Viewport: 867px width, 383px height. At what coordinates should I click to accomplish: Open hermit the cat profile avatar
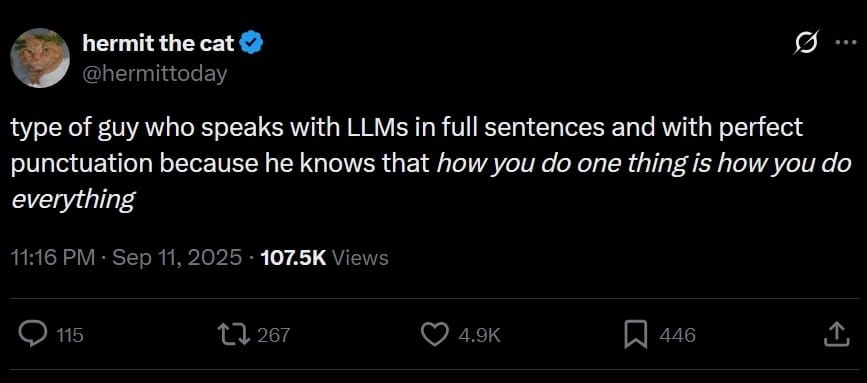(40, 58)
